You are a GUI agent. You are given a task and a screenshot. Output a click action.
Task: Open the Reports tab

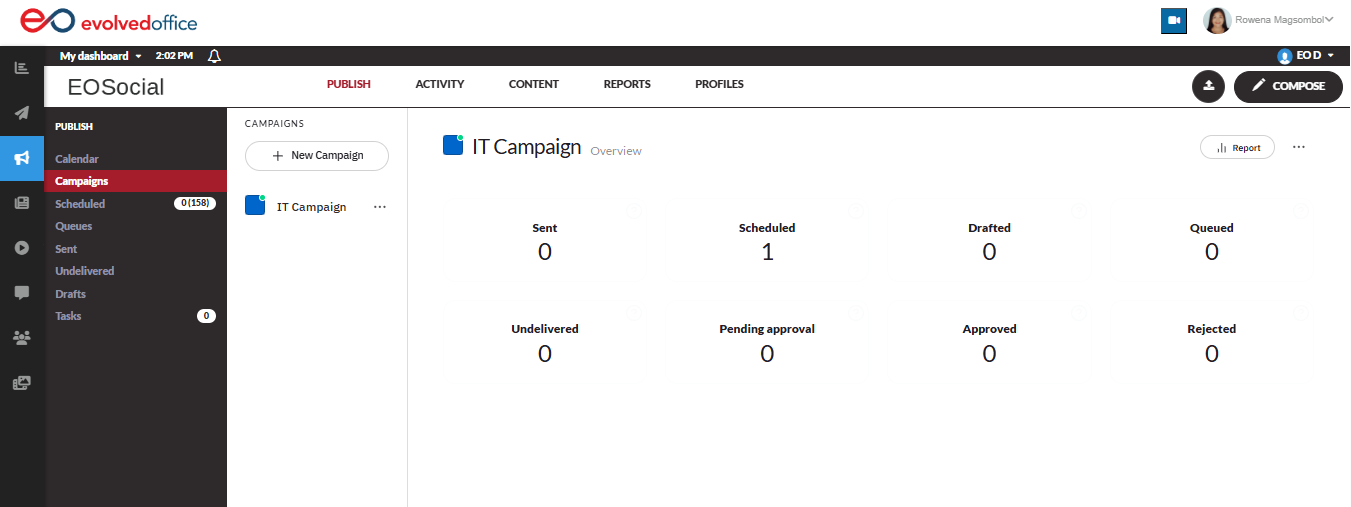point(627,84)
